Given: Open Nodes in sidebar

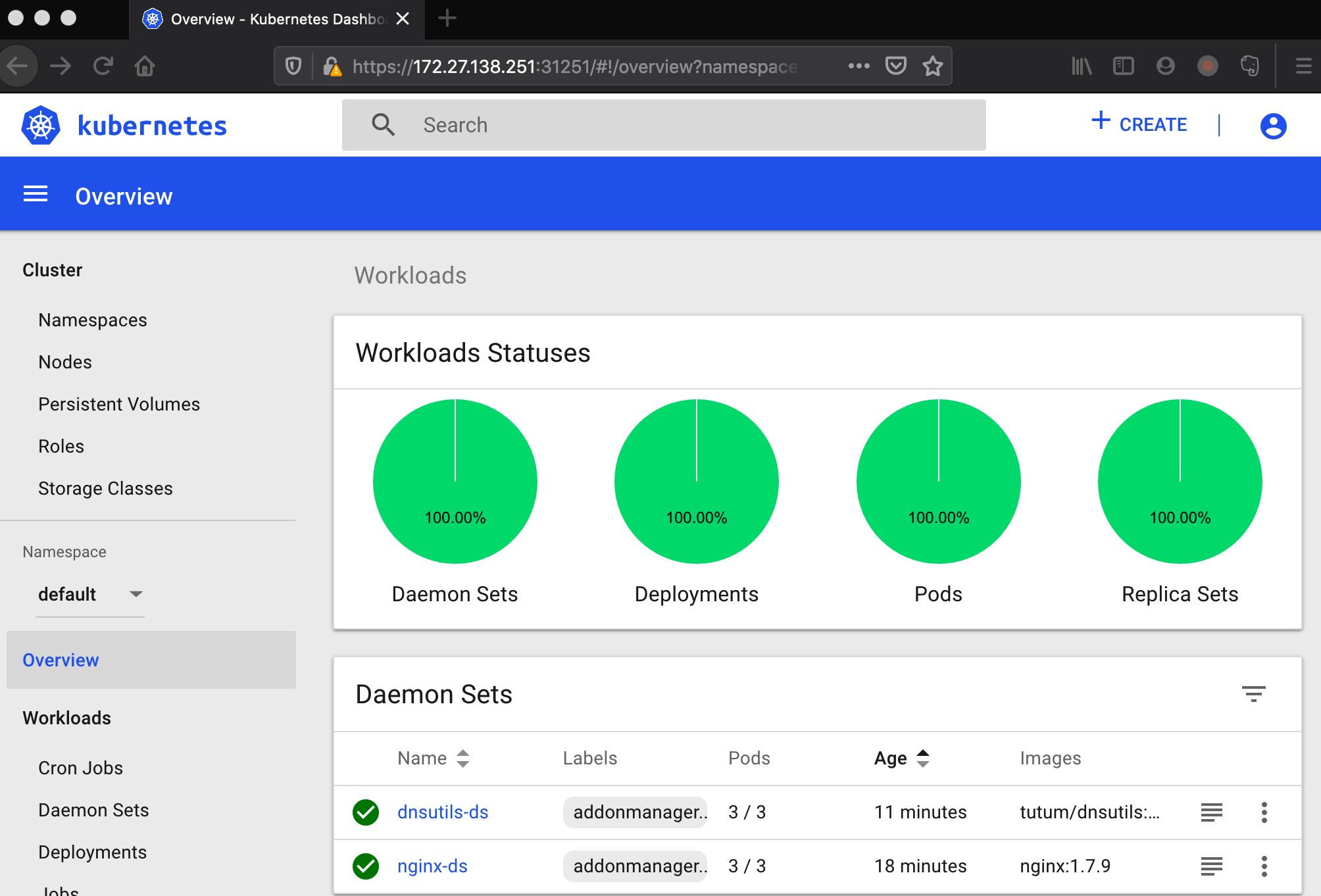Looking at the screenshot, I should (x=65, y=362).
